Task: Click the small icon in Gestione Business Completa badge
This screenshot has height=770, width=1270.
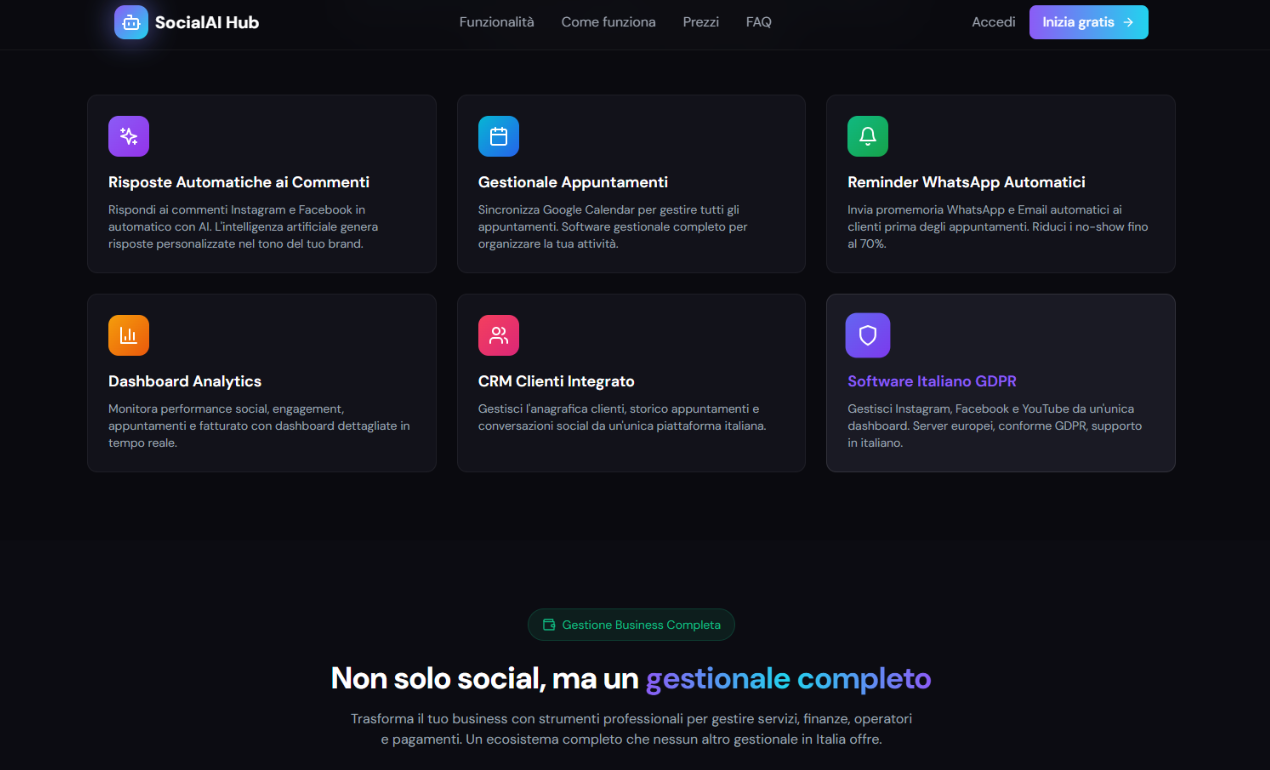Action: tap(549, 624)
